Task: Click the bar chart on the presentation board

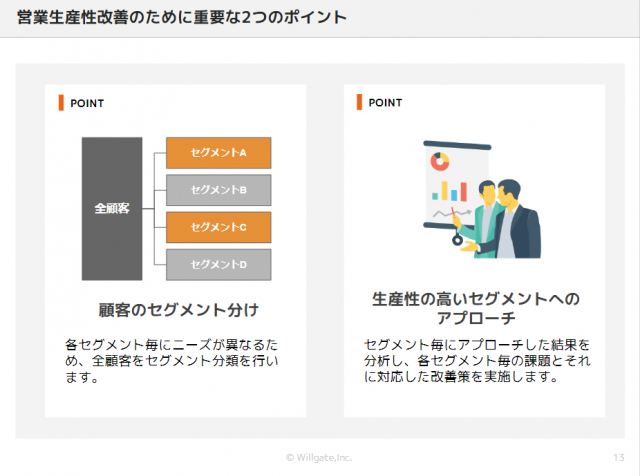Action: pos(449,191)
